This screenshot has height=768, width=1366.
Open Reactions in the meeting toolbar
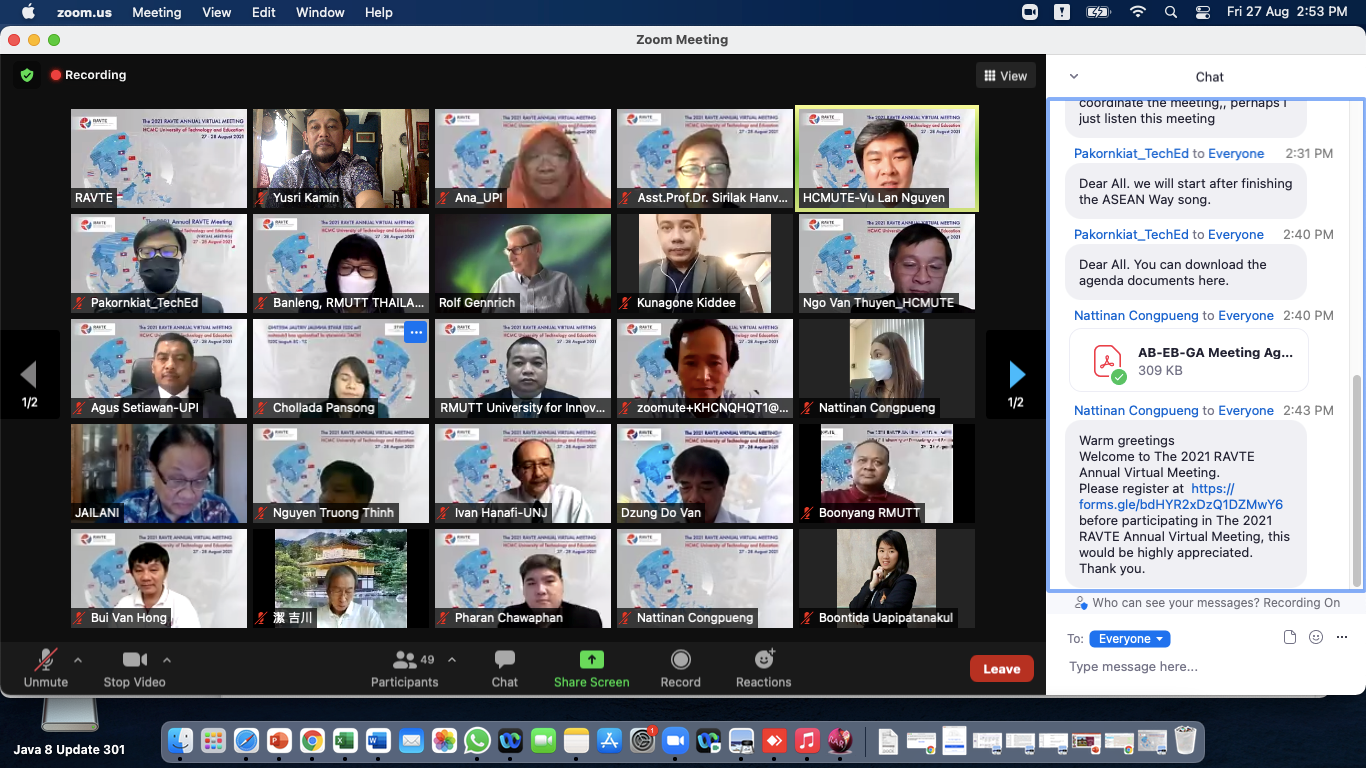click(x=764, y=667)
